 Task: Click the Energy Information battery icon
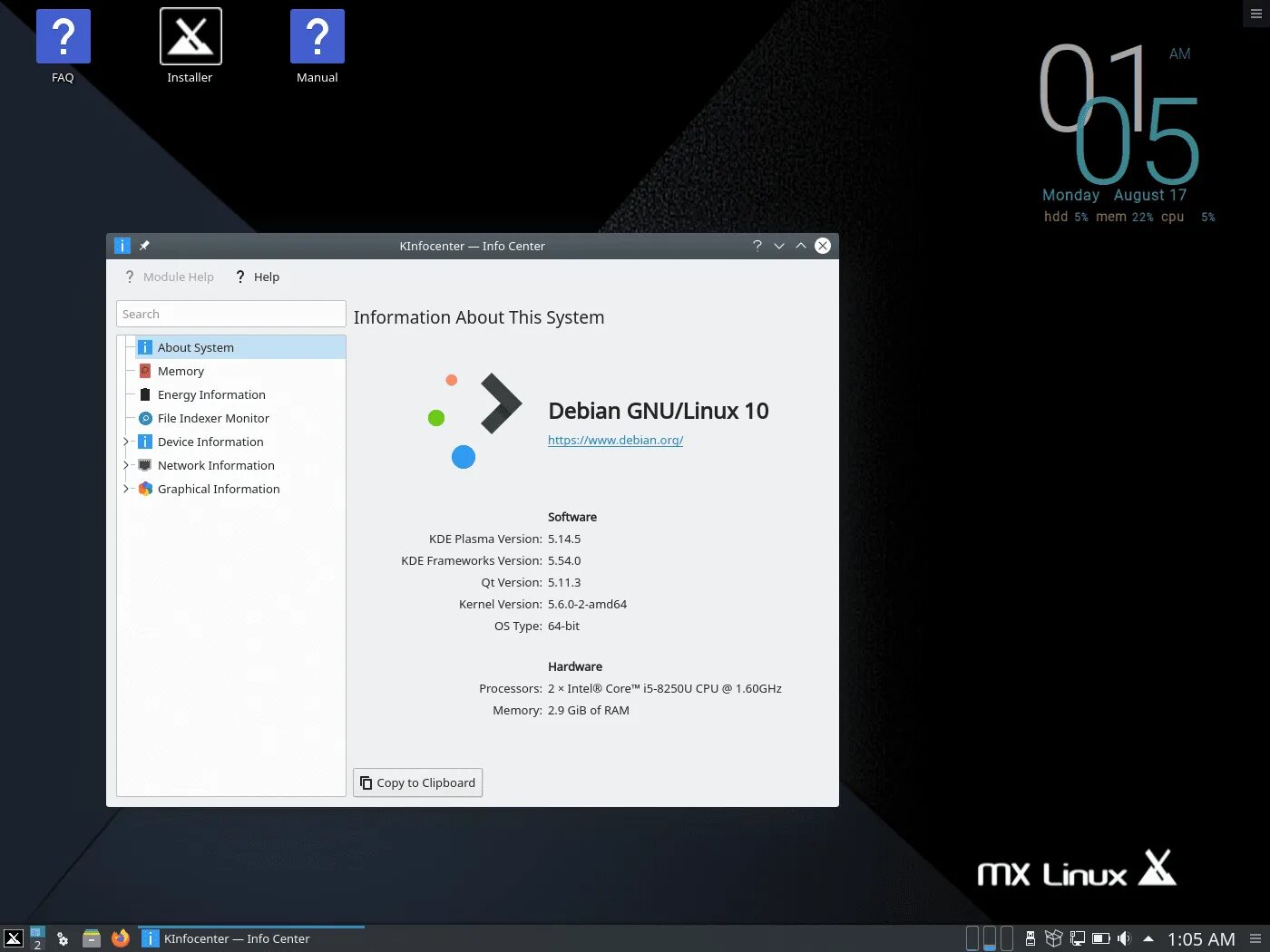[145, 394]
